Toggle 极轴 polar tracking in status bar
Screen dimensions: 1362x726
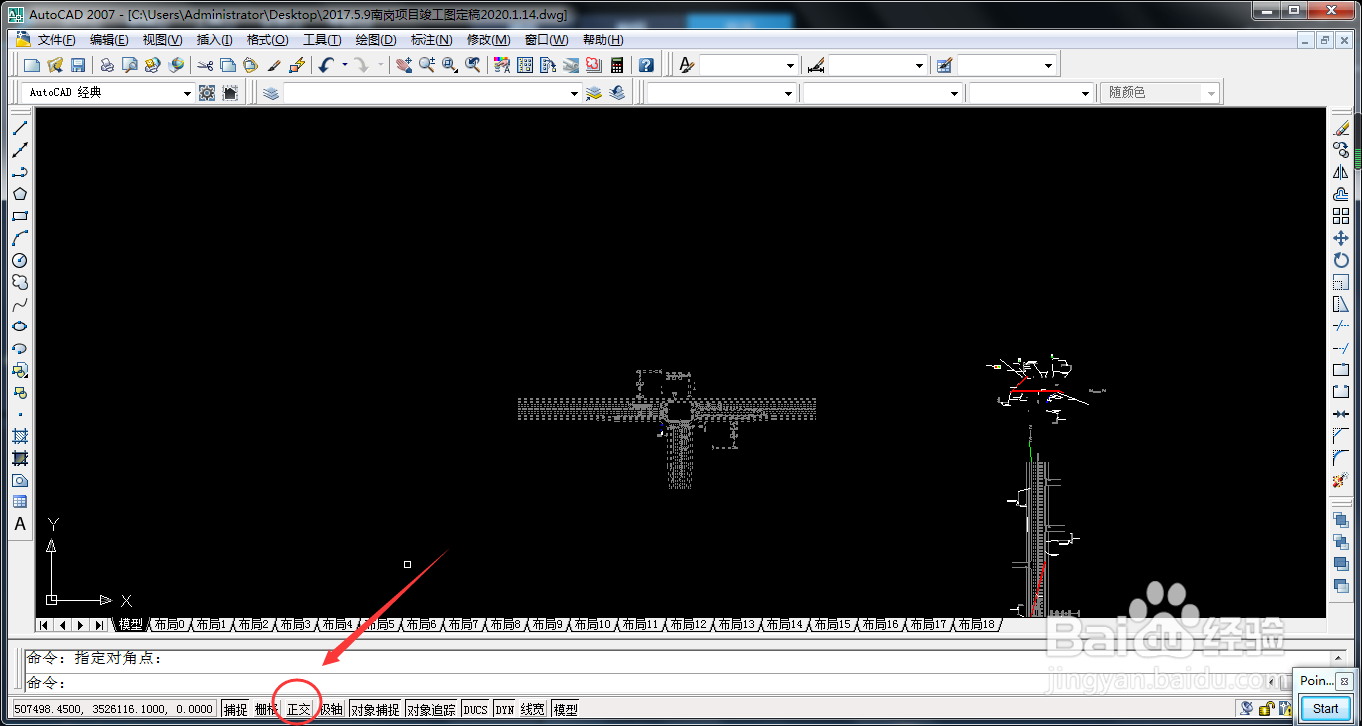click(x=331, y=709)
